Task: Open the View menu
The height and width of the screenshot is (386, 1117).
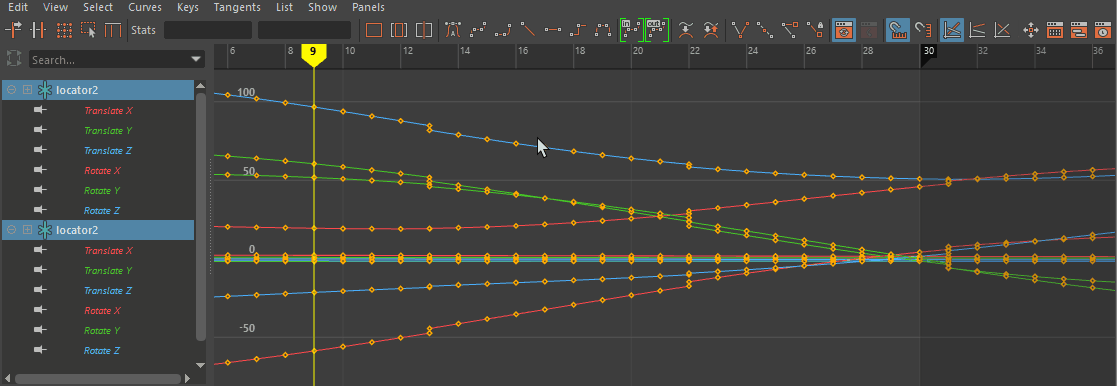Action: coord(56,7)
